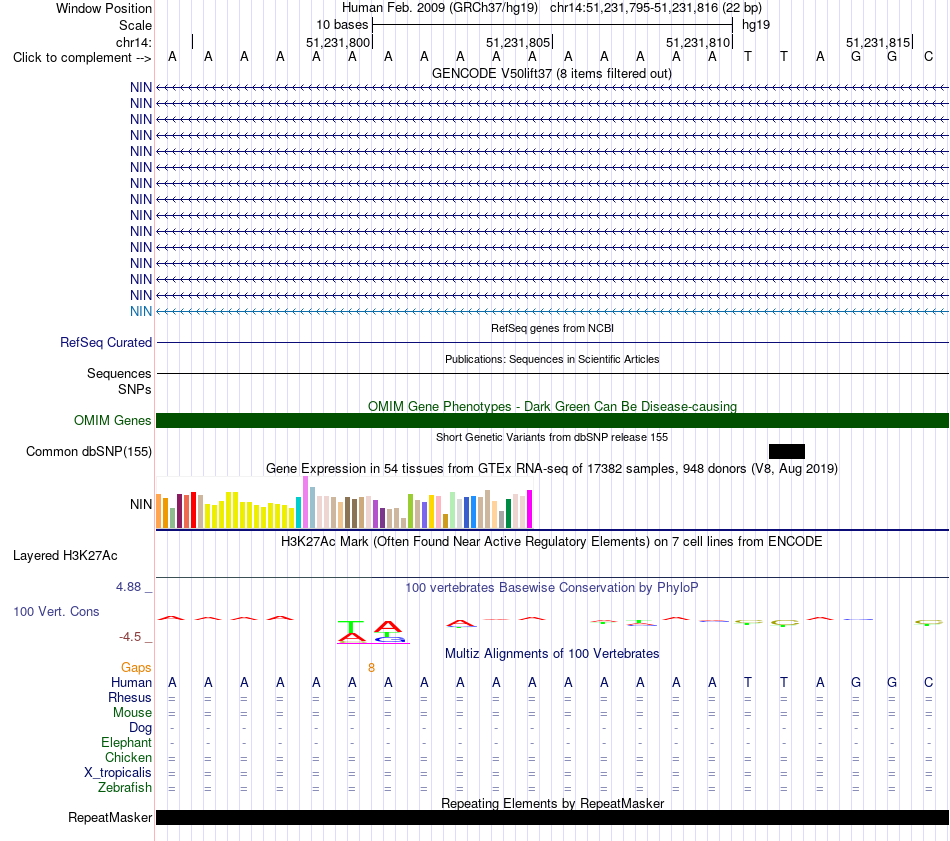Click the black RepeatMasker bar
Viewport: 950px width, 841px height.
coord(552,817)
